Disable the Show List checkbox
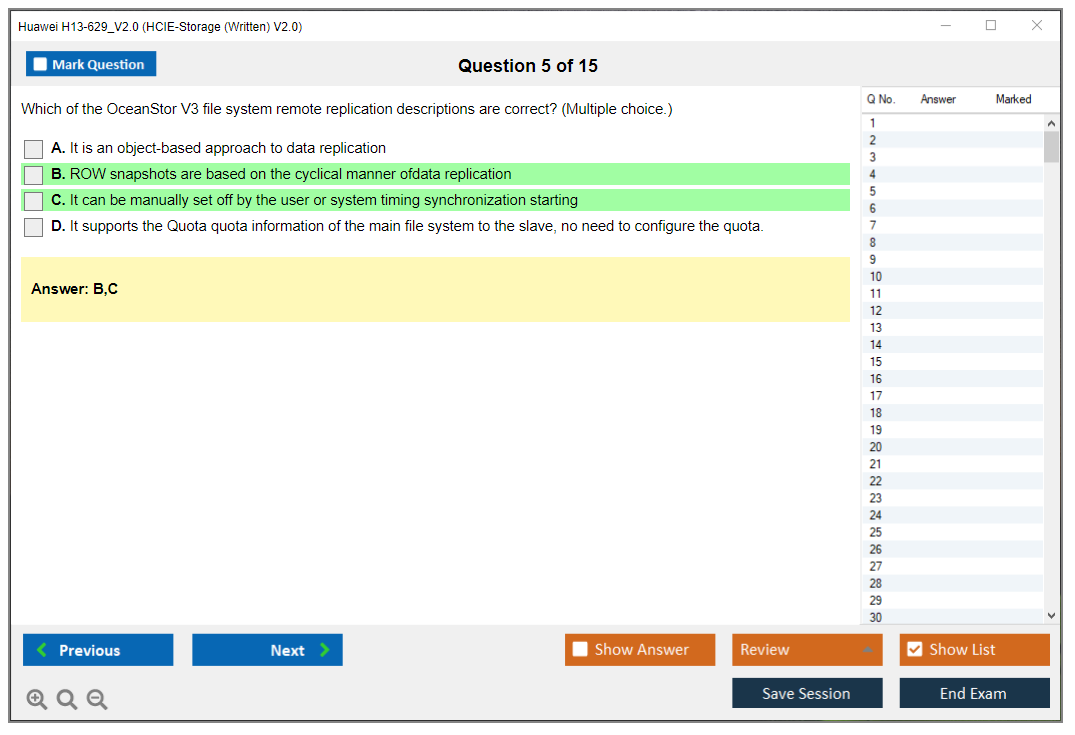The width and height of the screenshot is (1075, 735). point(914,650)
